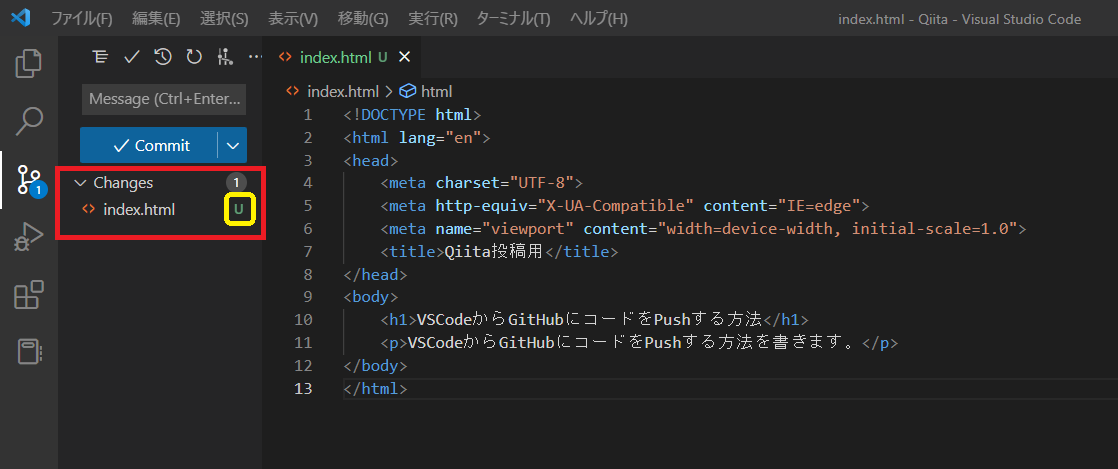Click the closing </head> tag line

375,274
